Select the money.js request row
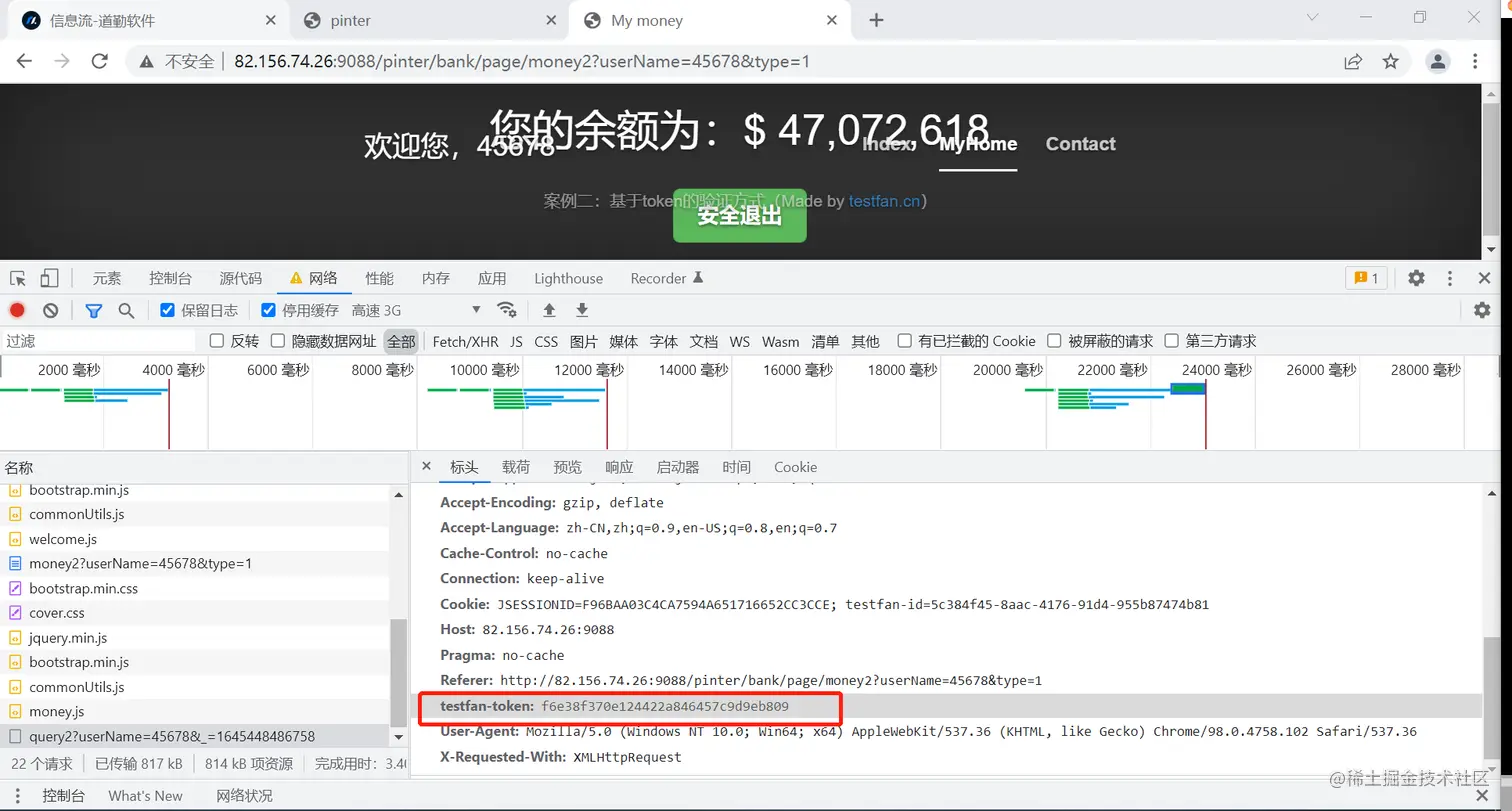 195,711
